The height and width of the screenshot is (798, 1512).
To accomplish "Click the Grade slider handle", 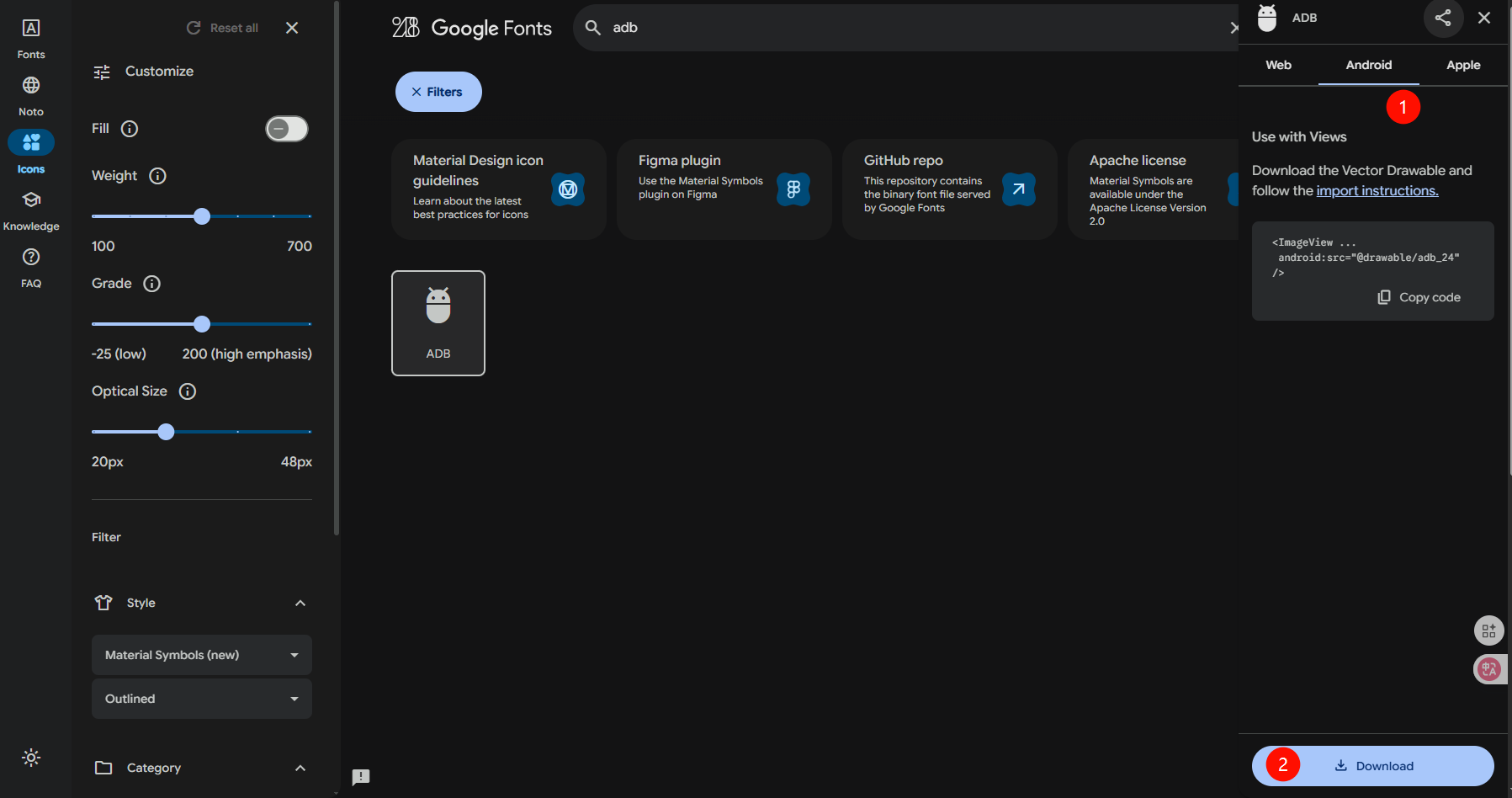I will tap(202, 324).
